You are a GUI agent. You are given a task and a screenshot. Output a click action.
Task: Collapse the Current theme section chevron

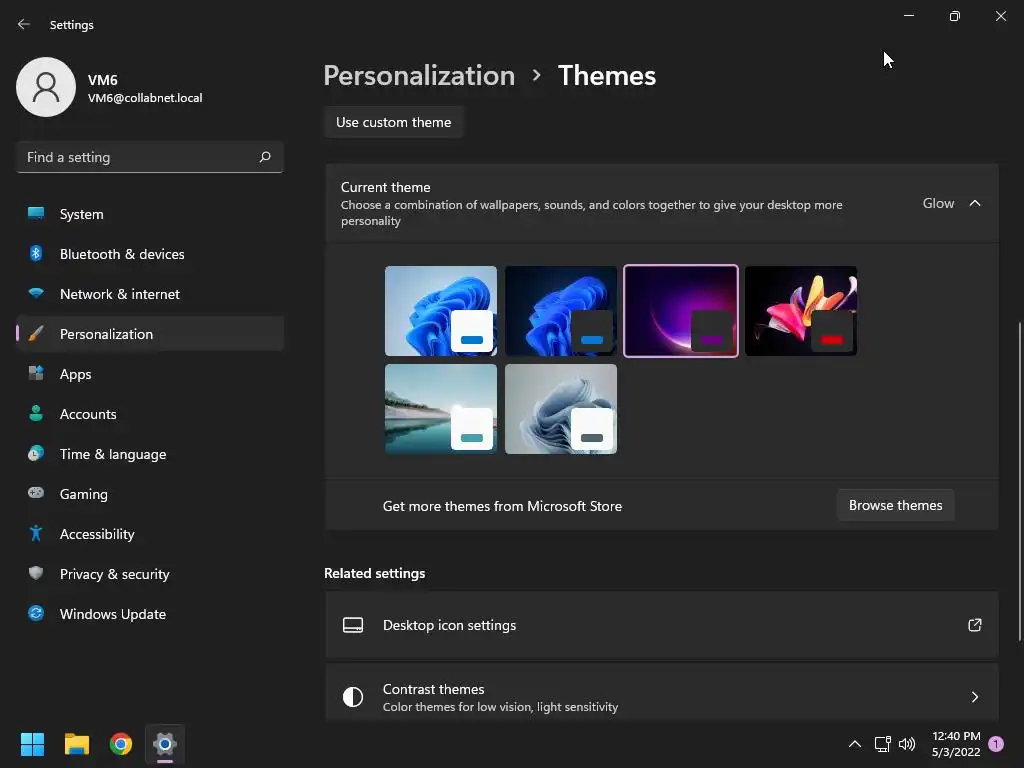[974, 203]
